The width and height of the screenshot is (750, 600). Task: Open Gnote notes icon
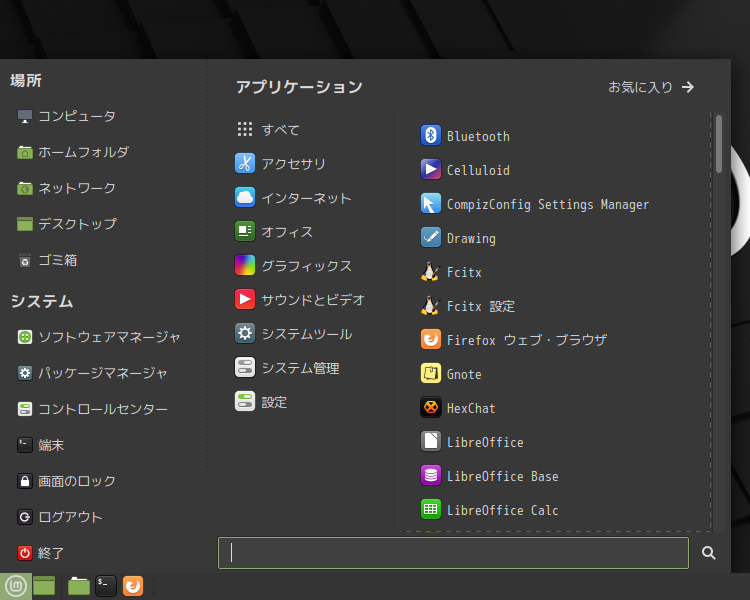click(430, 373)
